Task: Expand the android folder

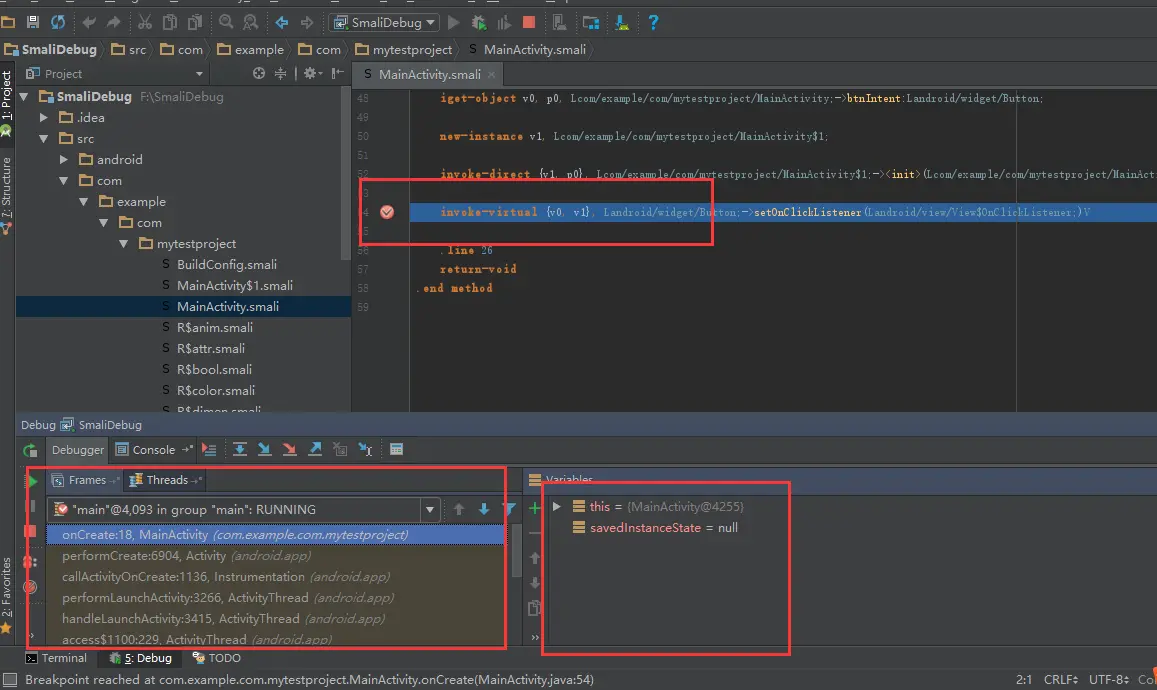Action: 63,159
